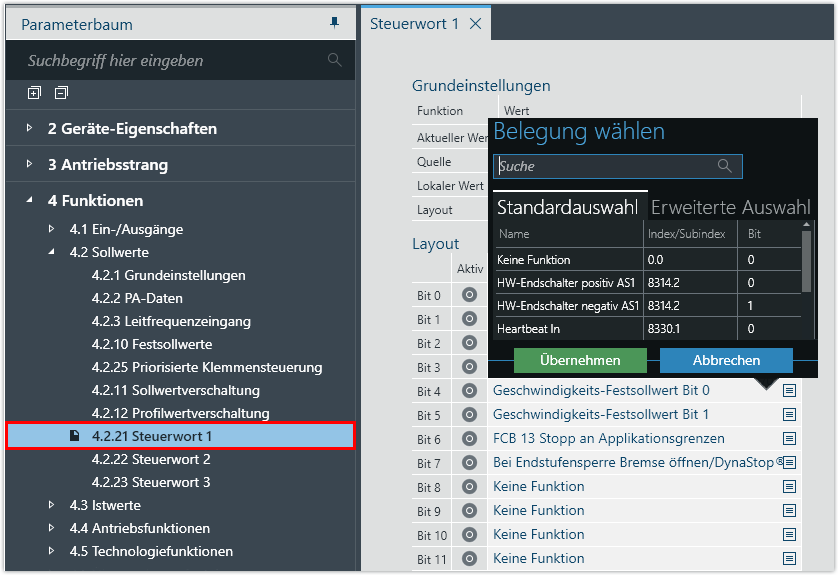Switch to the Erweiterte Auswahl tab

[x=730, y=207]
